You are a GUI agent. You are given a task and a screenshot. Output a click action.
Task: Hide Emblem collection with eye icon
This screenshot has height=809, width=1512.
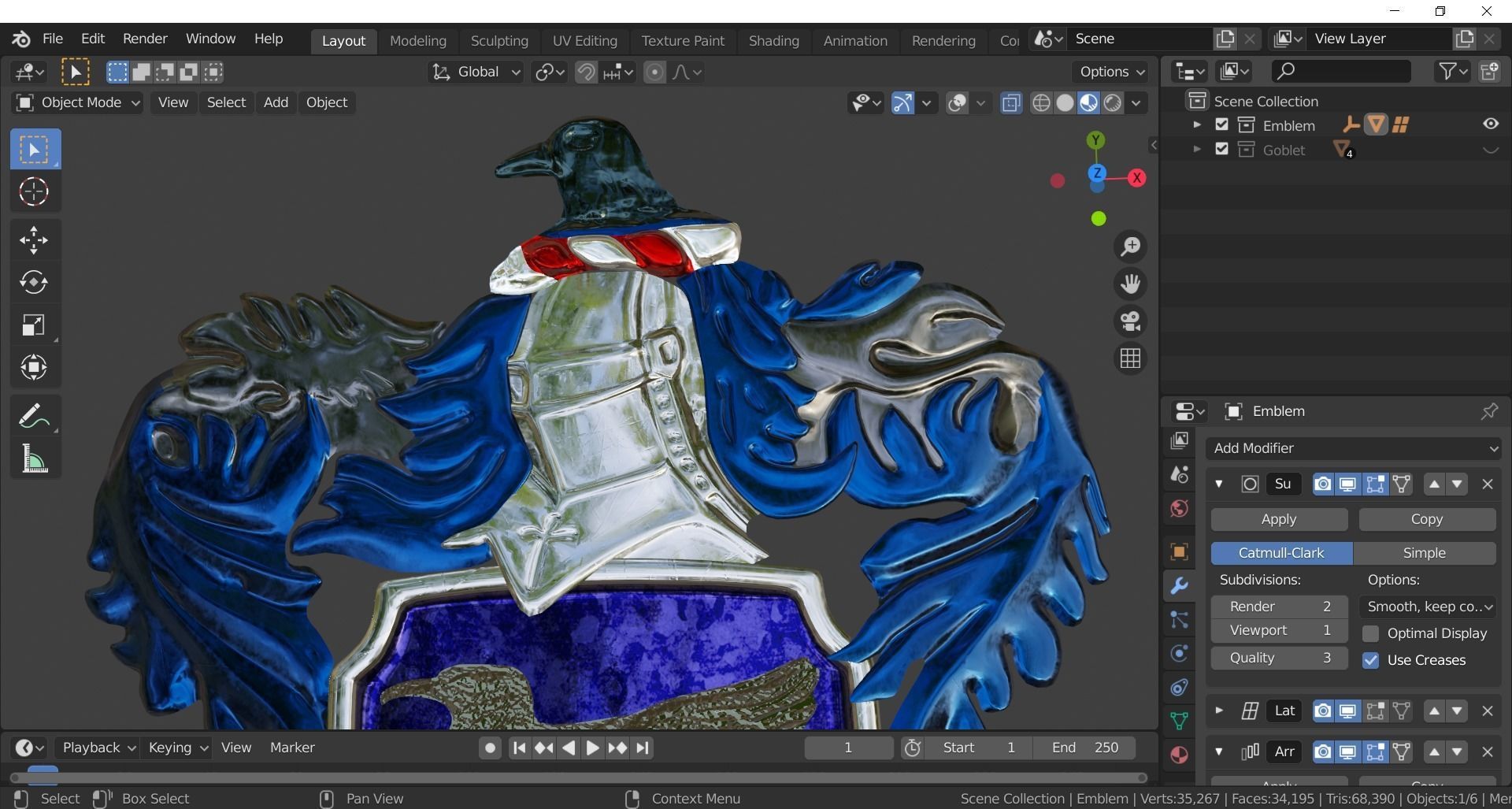point(1491,124)
